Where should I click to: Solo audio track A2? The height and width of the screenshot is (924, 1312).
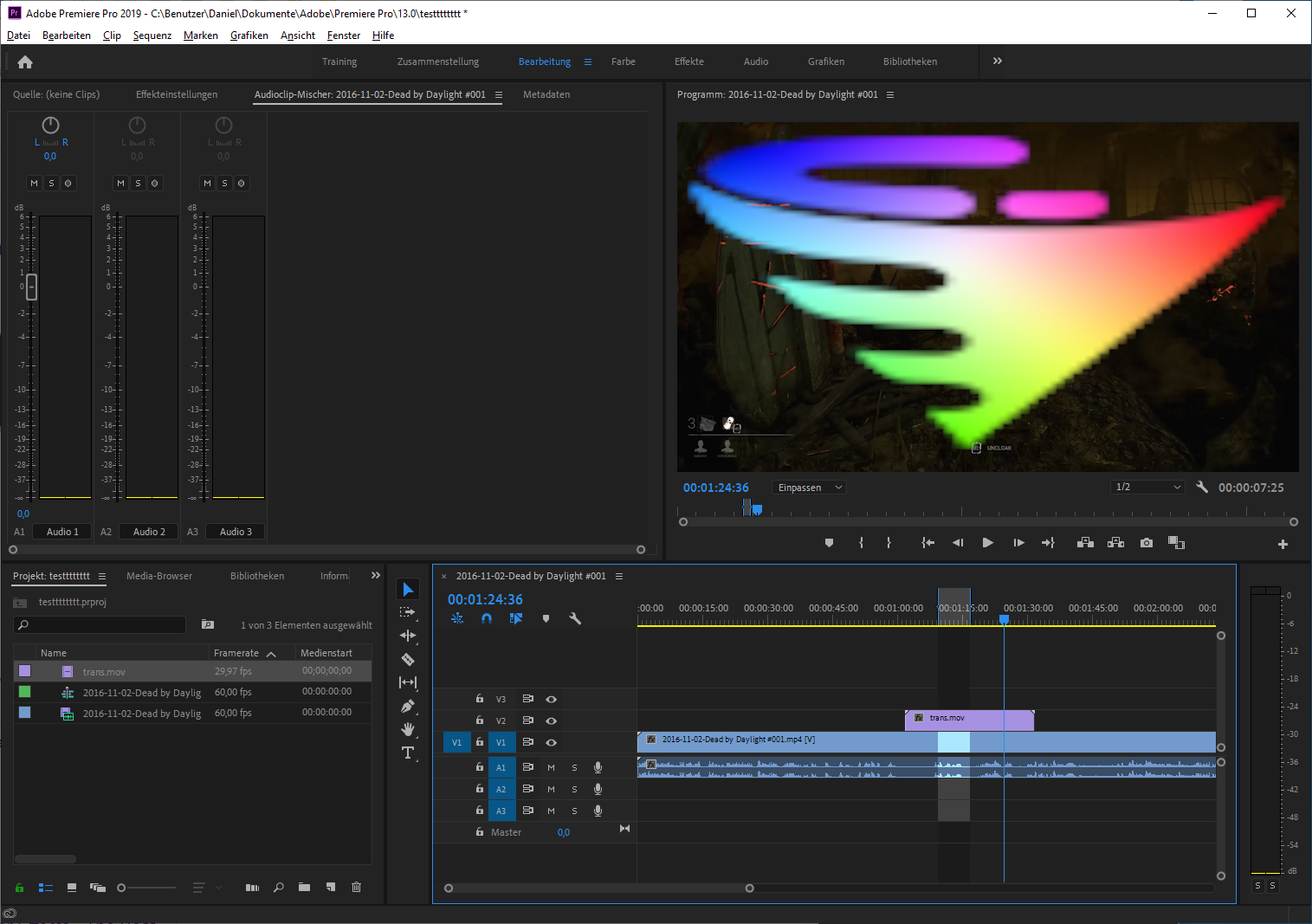click(x=574, y=789)
